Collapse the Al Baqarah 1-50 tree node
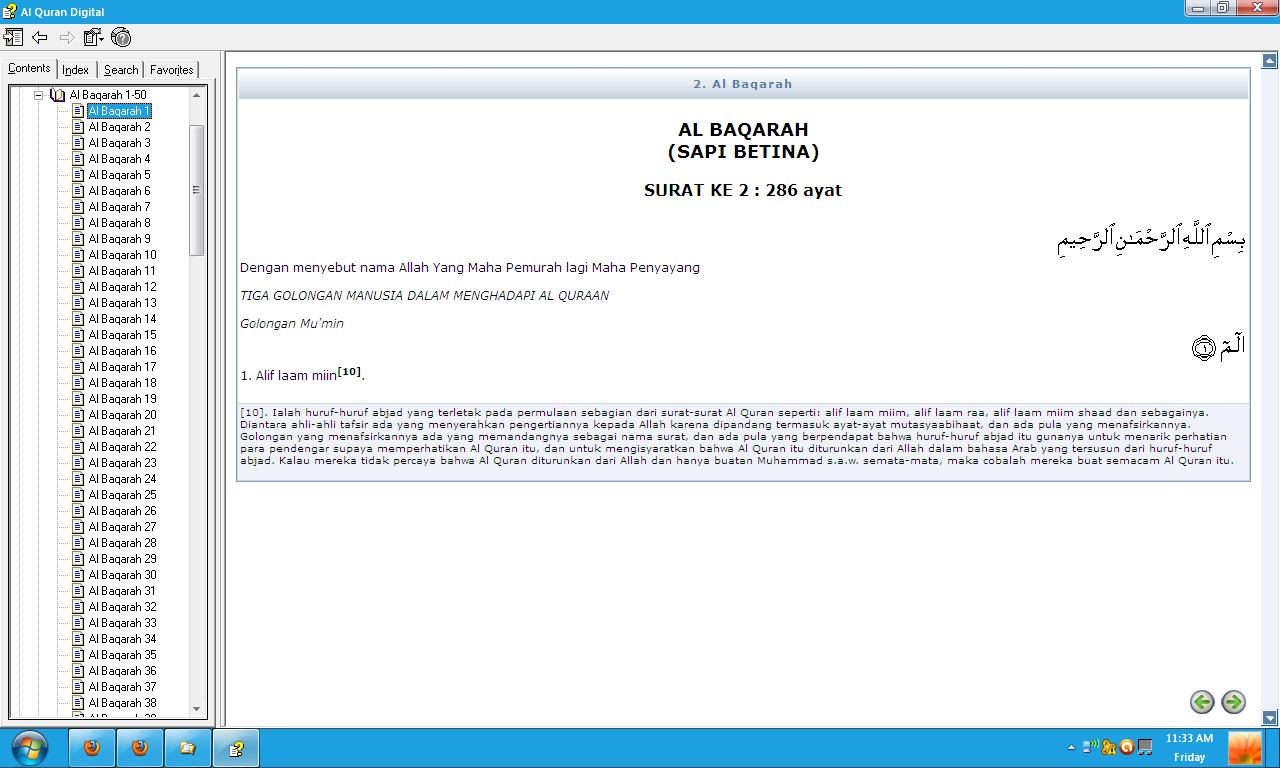 39,95
